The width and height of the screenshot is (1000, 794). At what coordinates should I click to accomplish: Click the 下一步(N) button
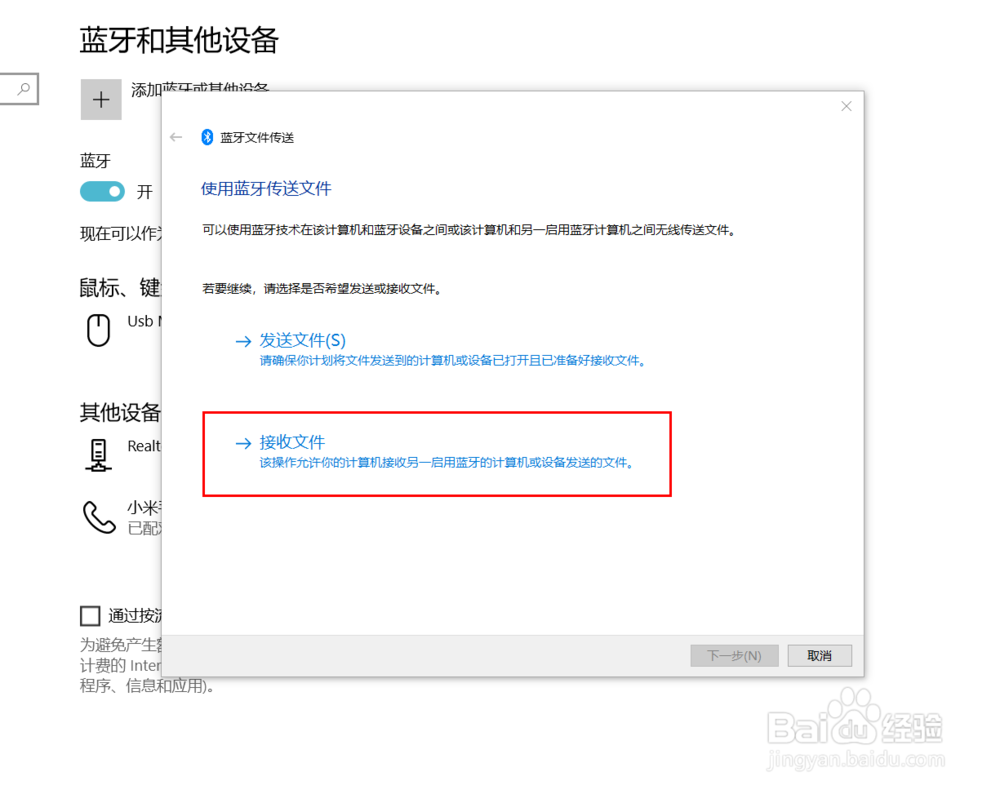734,655
